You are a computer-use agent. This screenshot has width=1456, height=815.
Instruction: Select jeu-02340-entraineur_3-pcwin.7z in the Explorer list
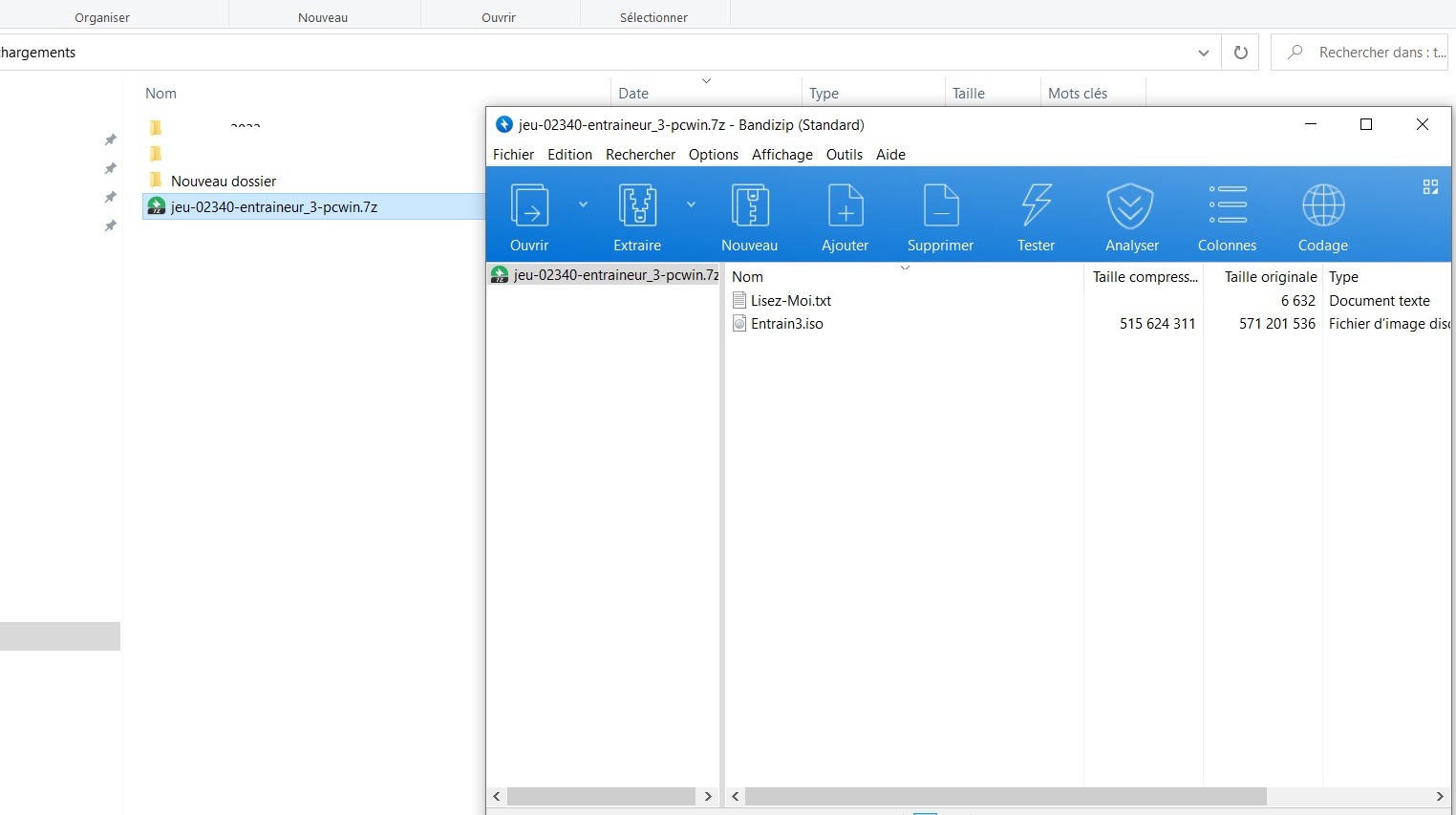coord(274,206)
